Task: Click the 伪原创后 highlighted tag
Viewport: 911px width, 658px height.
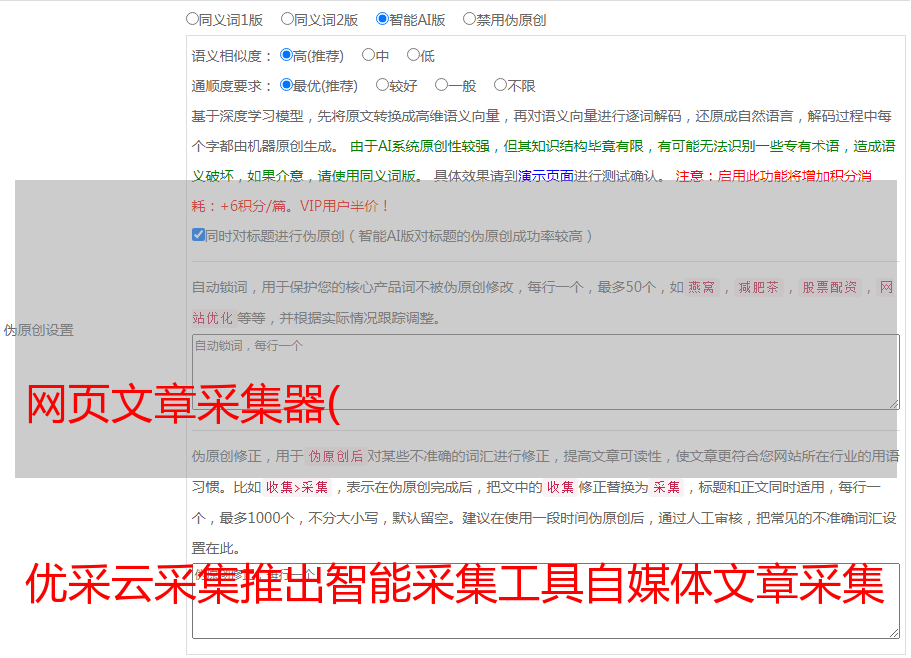Action: coord(336,456)
